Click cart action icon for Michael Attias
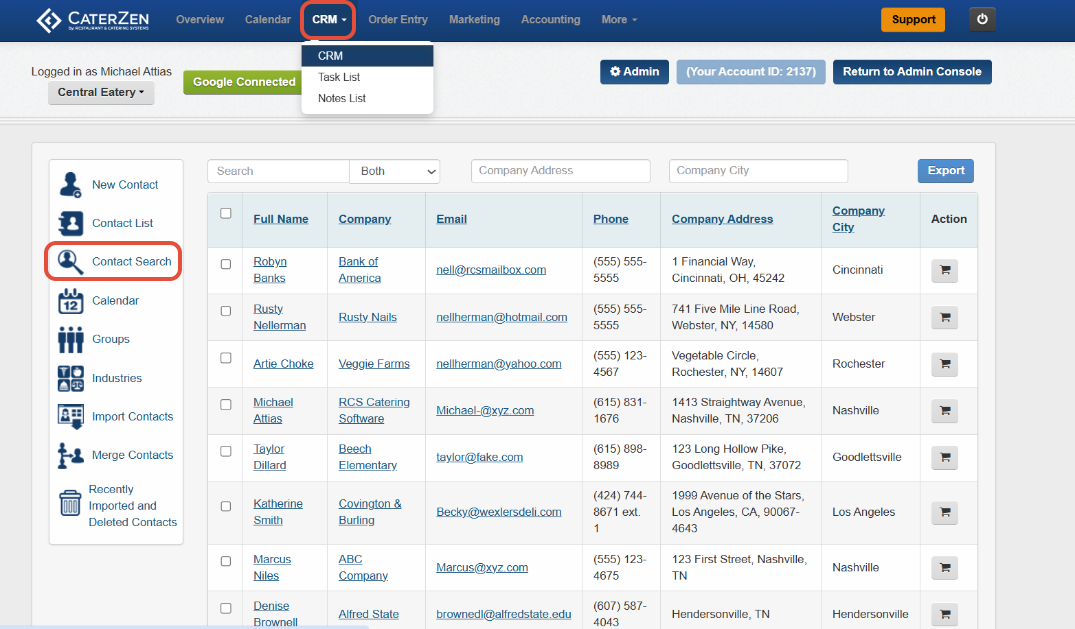The height and width of the screenshot is (629, 1075). 945,411
